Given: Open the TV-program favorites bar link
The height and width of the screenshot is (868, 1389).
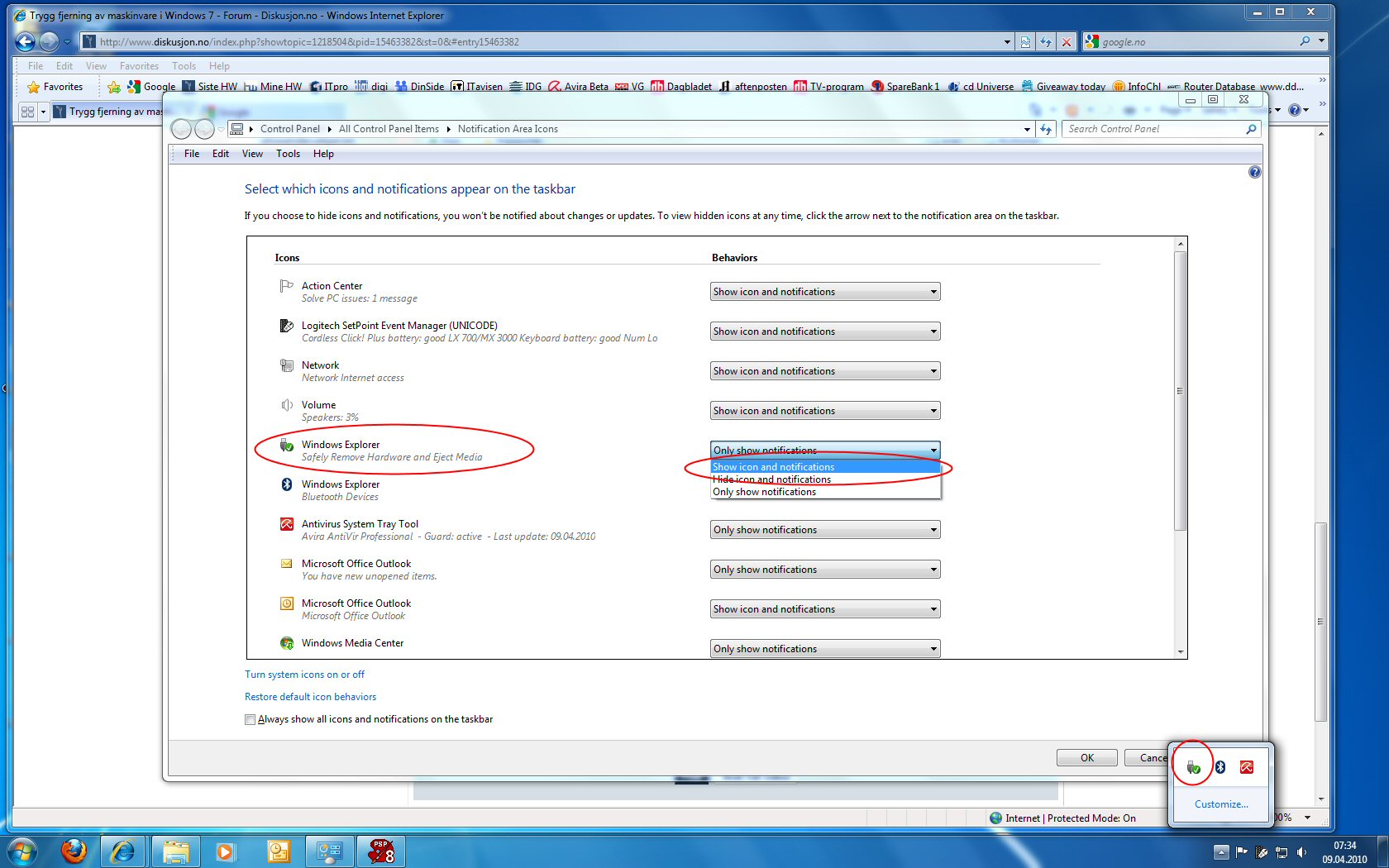Looking at the screenshot, I should click(828, 87).
